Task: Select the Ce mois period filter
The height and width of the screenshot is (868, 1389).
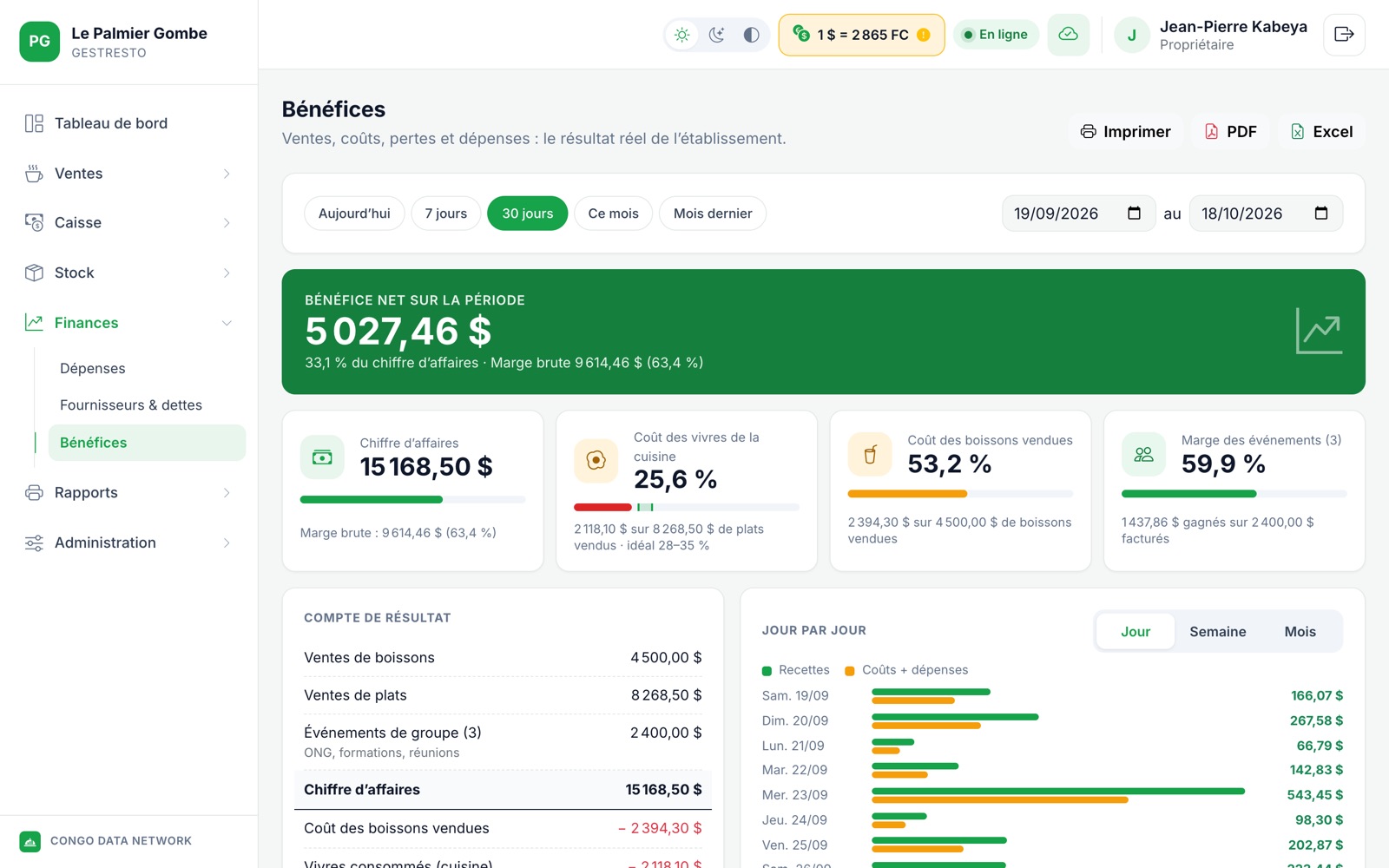Action: pos(614,214)
